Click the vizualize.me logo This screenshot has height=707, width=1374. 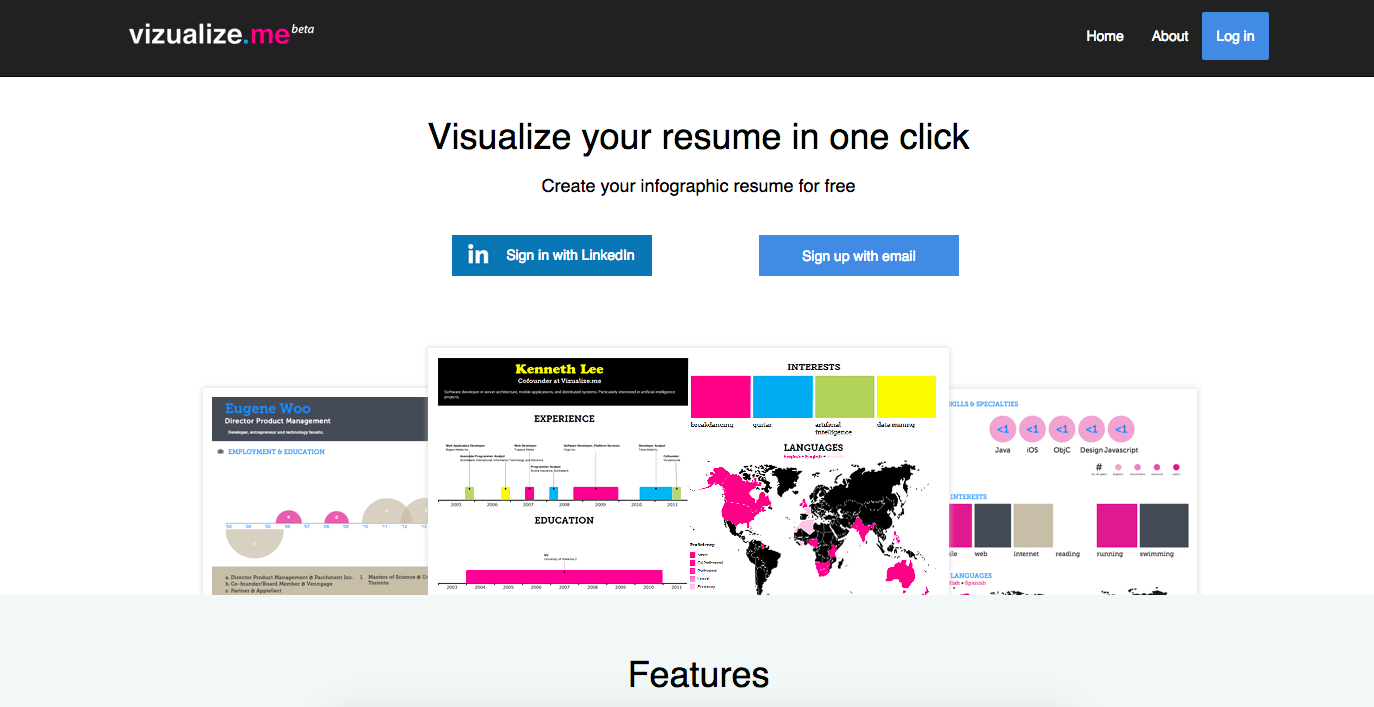pyautogui.click(x=221, y=34)
